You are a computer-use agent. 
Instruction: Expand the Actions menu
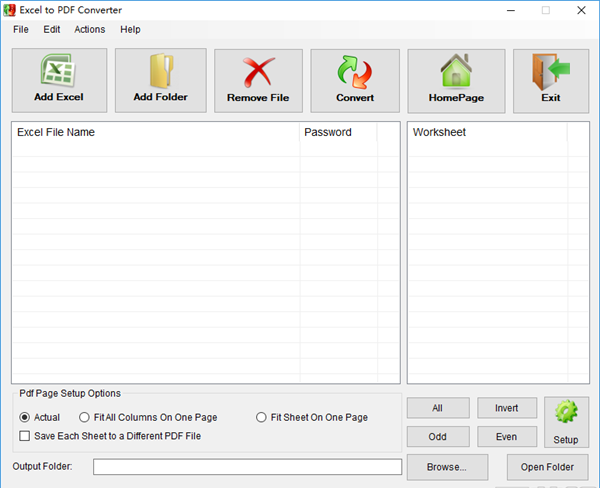89,29
